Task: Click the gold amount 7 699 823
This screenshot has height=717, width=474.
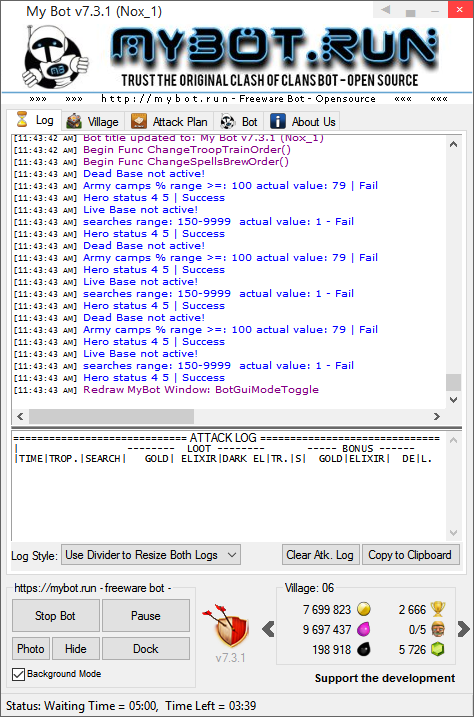Action: (326, 610)
